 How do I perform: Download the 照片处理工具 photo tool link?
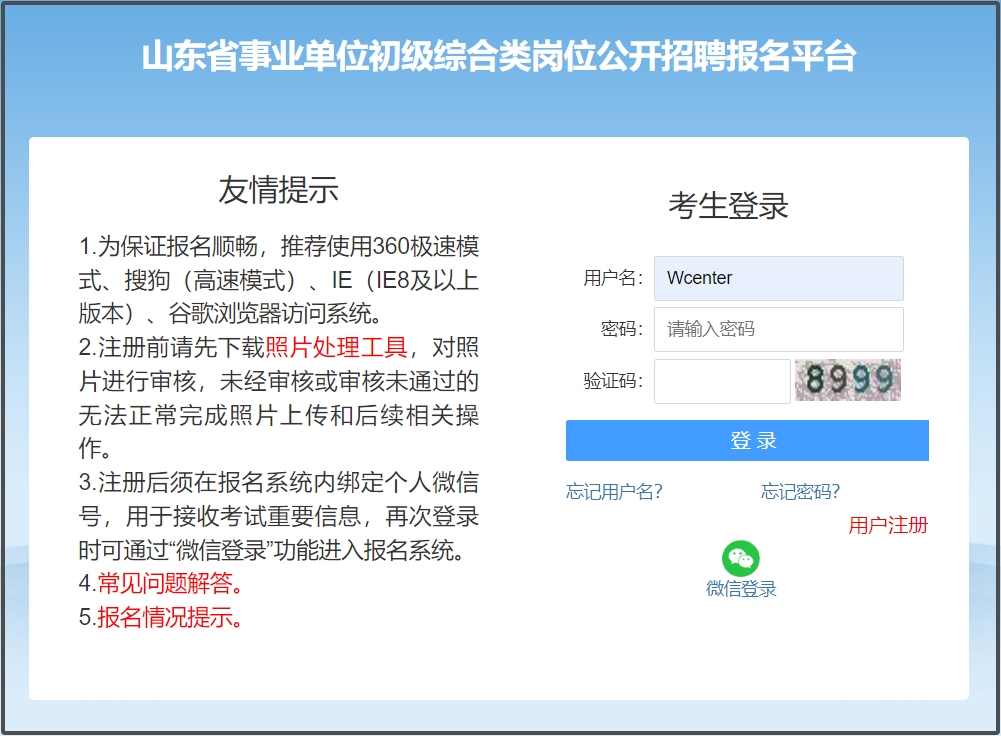(x=336, y=347)
